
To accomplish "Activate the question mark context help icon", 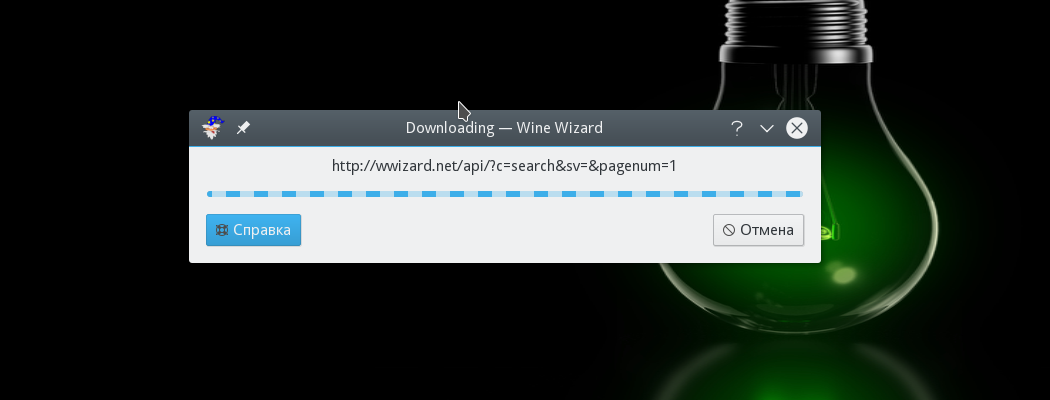I will (x=737, y=128).
